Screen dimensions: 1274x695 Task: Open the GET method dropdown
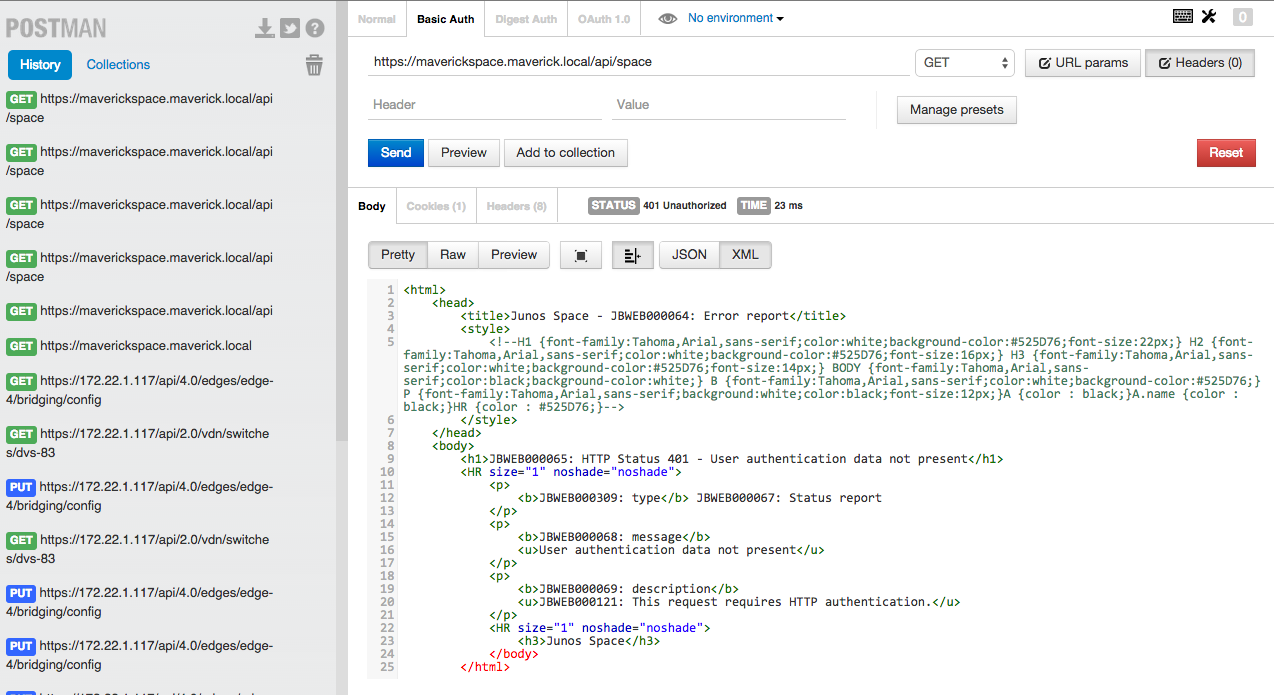tap(965, 63)
